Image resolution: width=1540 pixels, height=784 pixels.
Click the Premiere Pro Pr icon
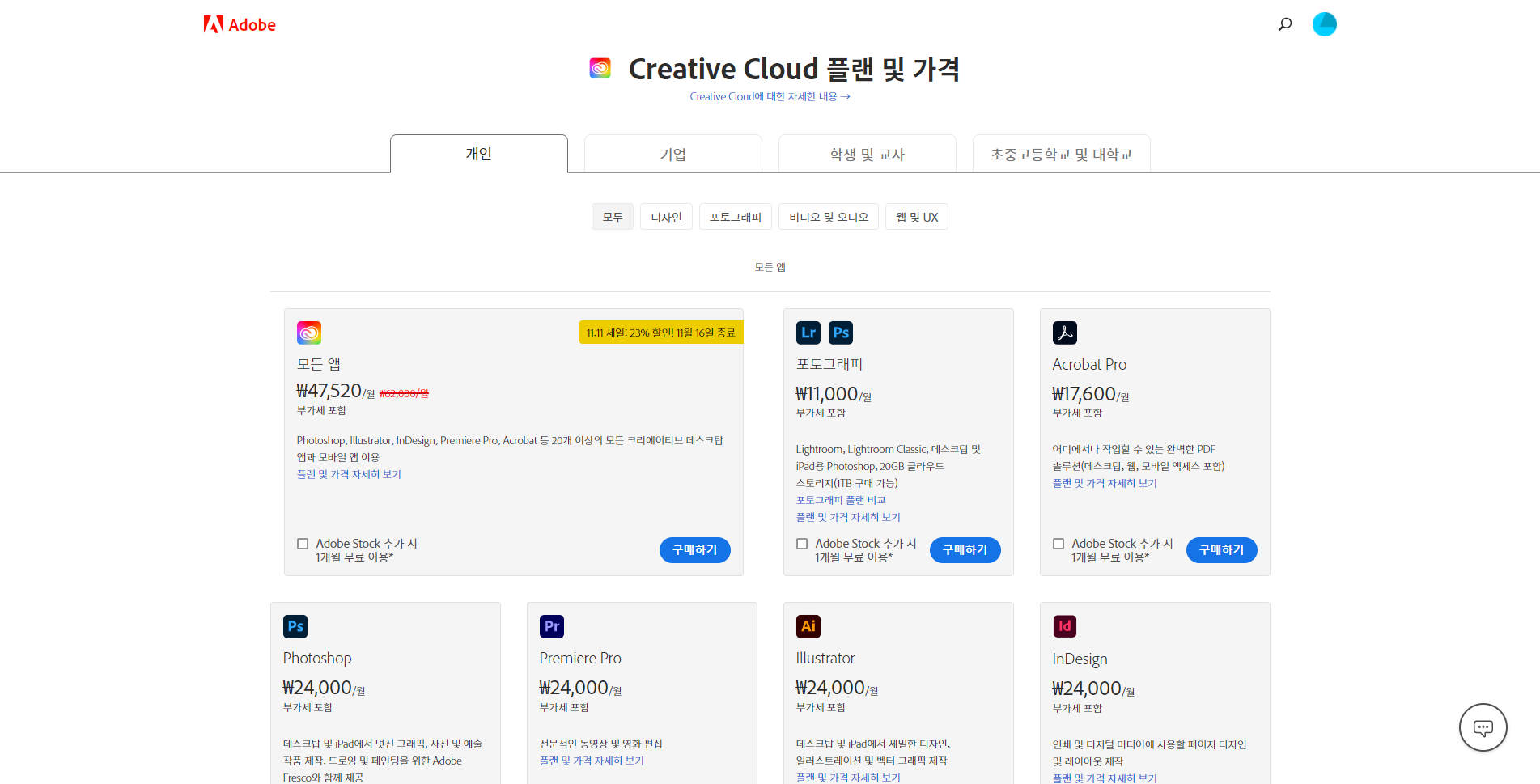552,626
